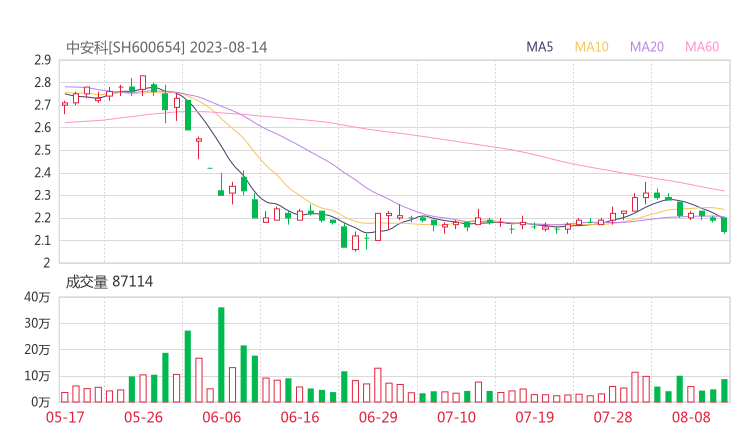Click the 06-16 date label
Viewport: 740px width, 440px height.
point(300,417)
